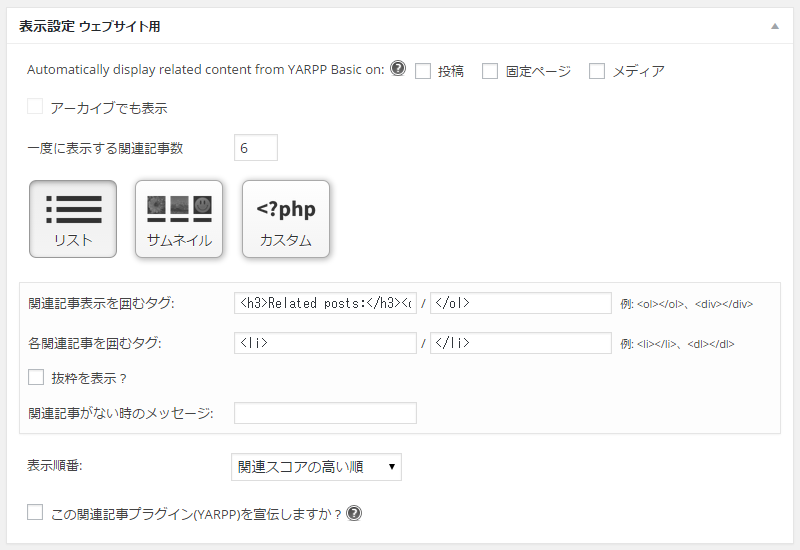This screenshot has width=800, height=550.
Task: Toggle the アーカイブでも表示 checkbox
Action: (x=36, y=107)
